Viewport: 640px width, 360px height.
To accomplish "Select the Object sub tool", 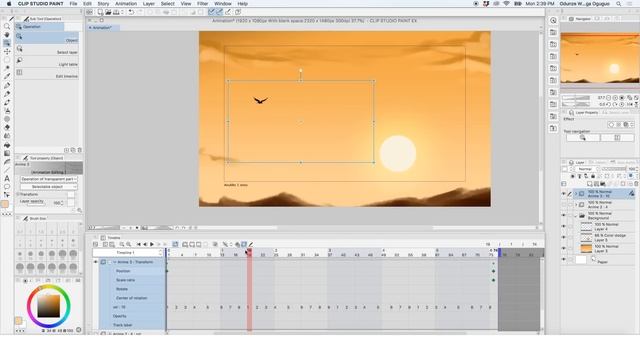I will pyautogui.click(x=47, y=38).
